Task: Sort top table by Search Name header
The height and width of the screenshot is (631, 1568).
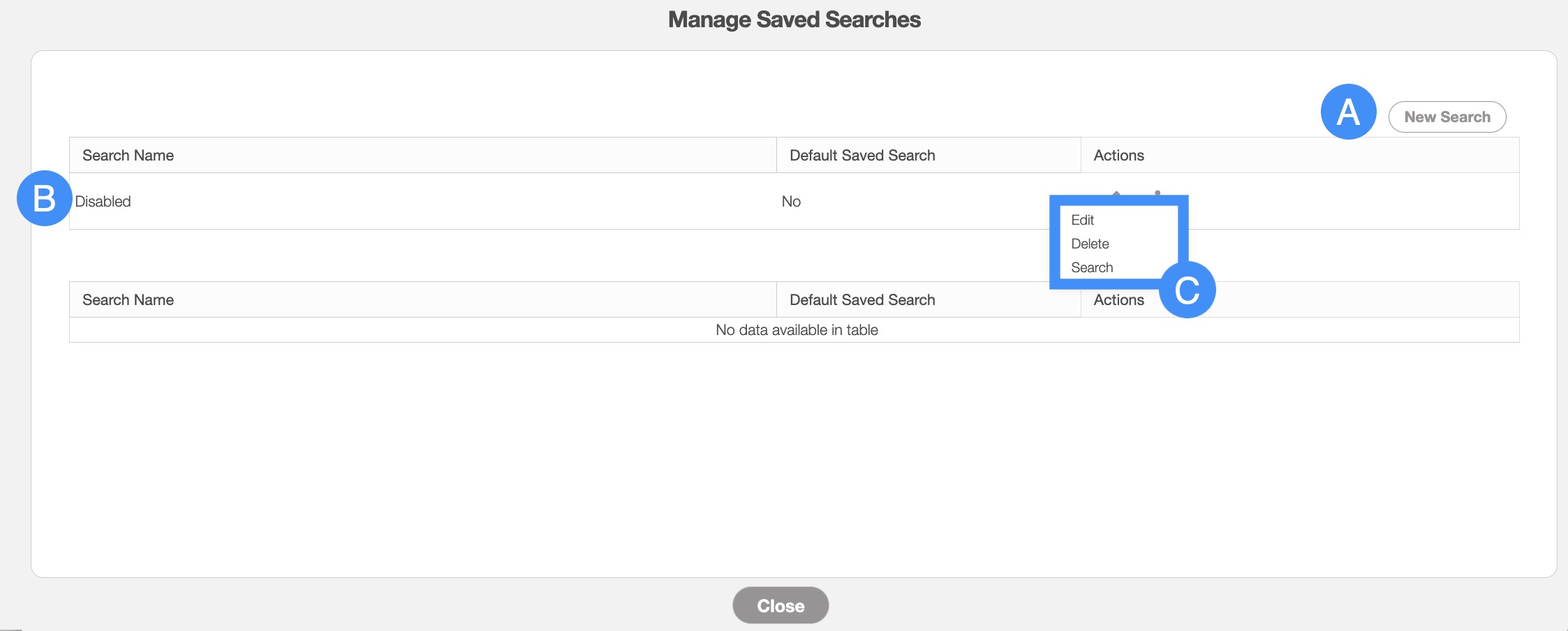Action: (x=128, y=156)
